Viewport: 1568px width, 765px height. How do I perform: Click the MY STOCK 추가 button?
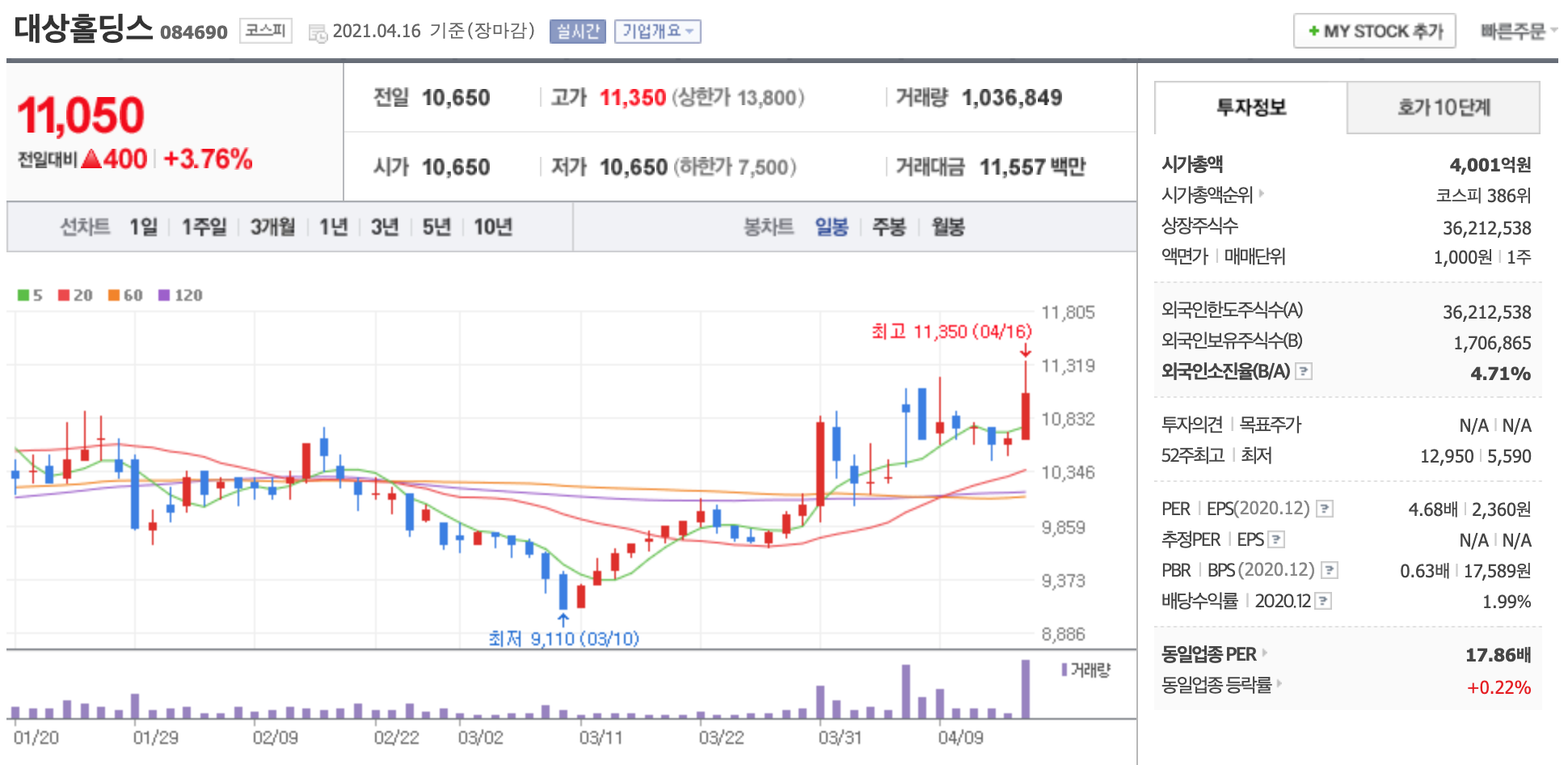pyautogui.click(x=1375, y=31)
